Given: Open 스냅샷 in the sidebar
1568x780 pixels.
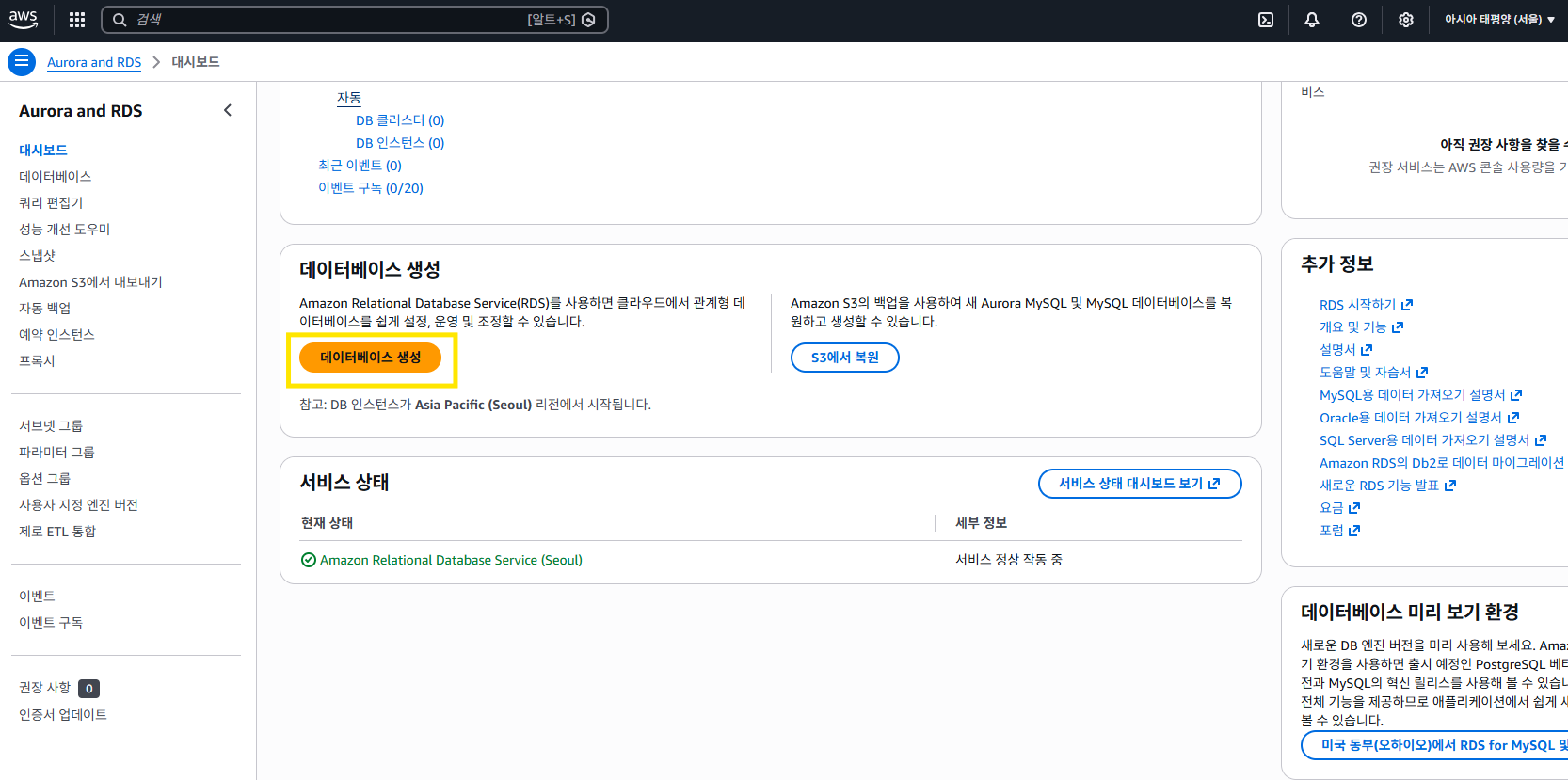Looking at the screenshot, I should (x=37, y=255).
